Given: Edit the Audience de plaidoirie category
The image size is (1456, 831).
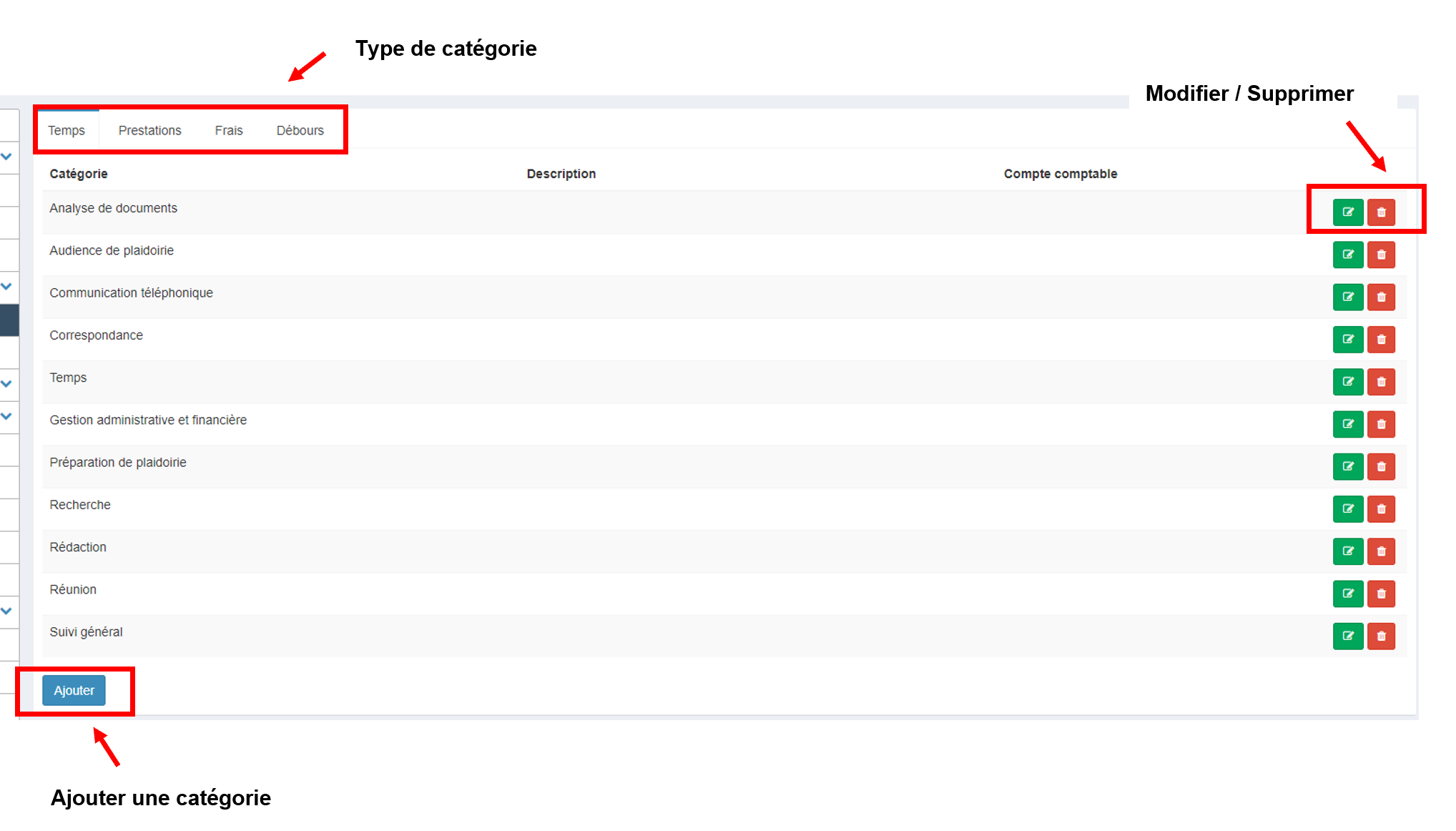Looking at the screenshot, I should 1347,255.
